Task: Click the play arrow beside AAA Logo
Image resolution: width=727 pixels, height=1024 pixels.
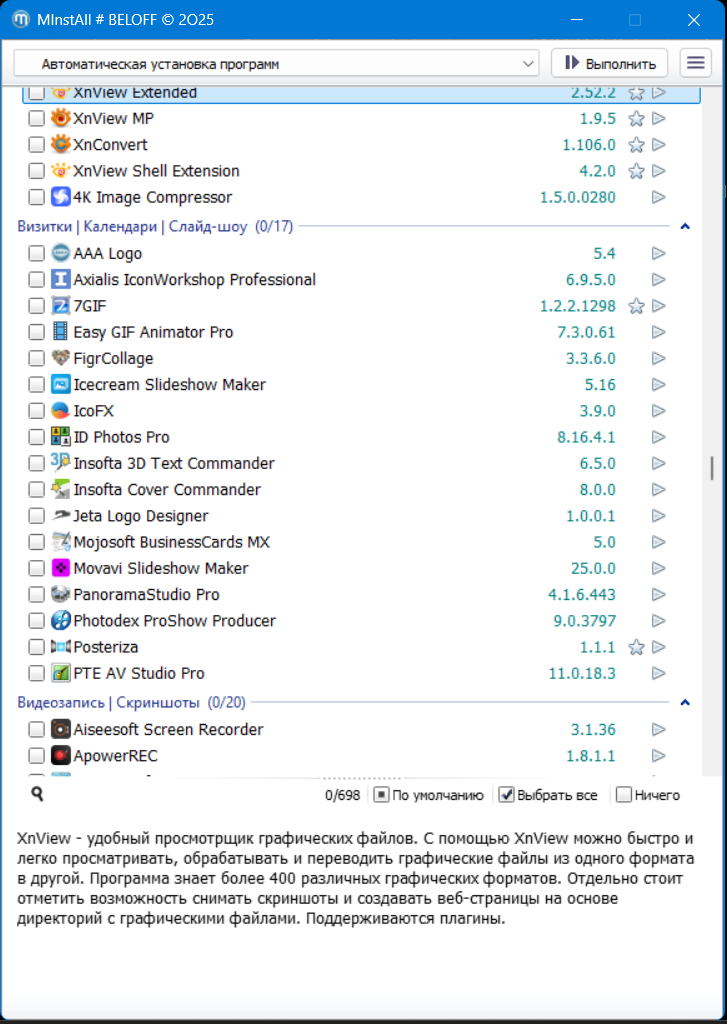Action: [658, 254]
